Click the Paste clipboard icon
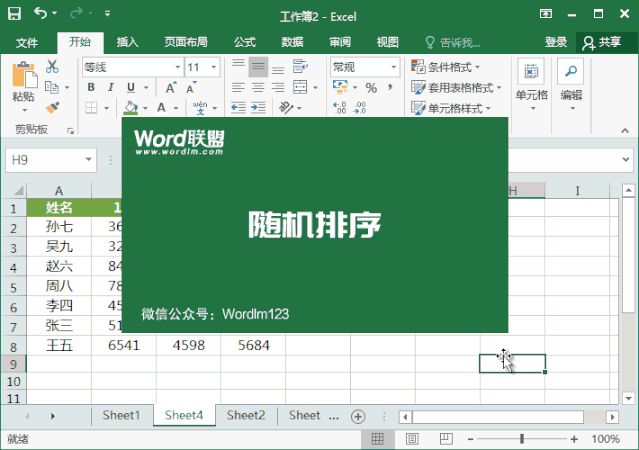 coord(24,75)
